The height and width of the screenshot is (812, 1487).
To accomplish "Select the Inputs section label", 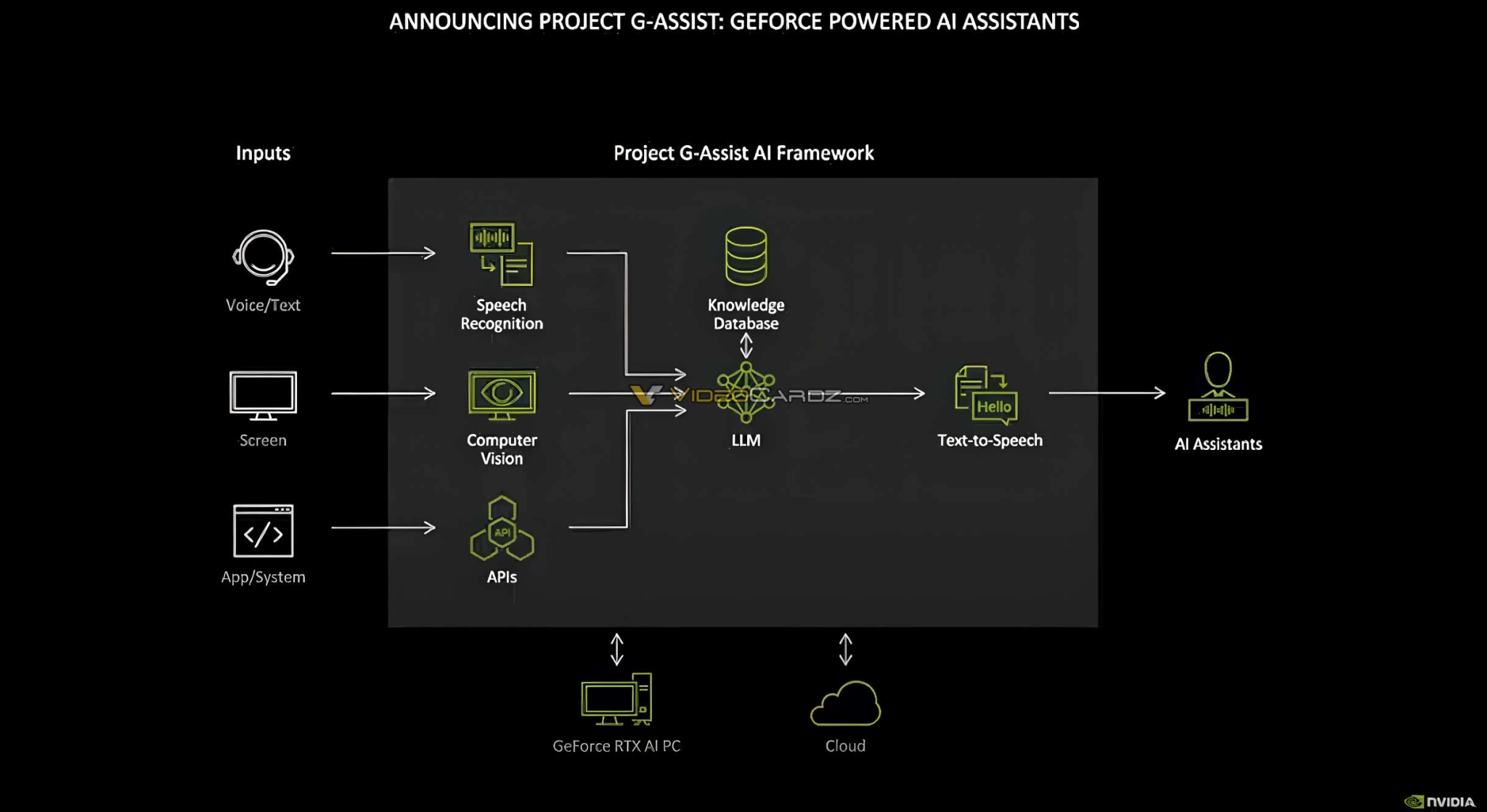I will 262,152.
